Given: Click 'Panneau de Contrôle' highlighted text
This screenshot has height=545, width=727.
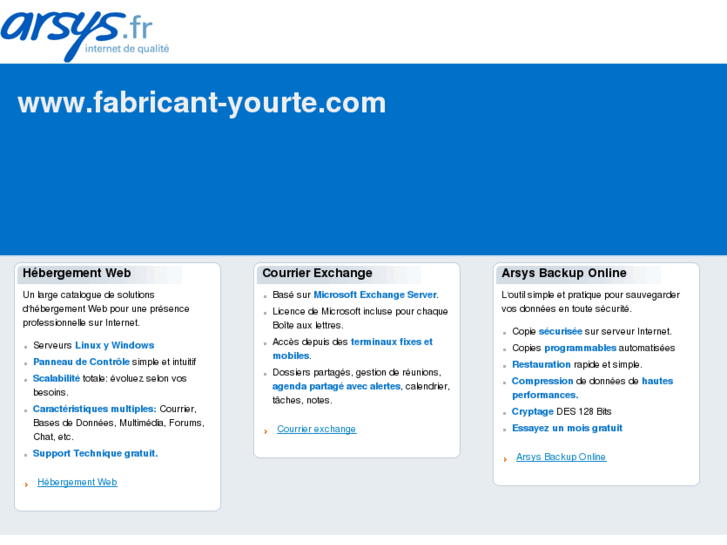Looking at the screenshot, I should coord(81,362).
